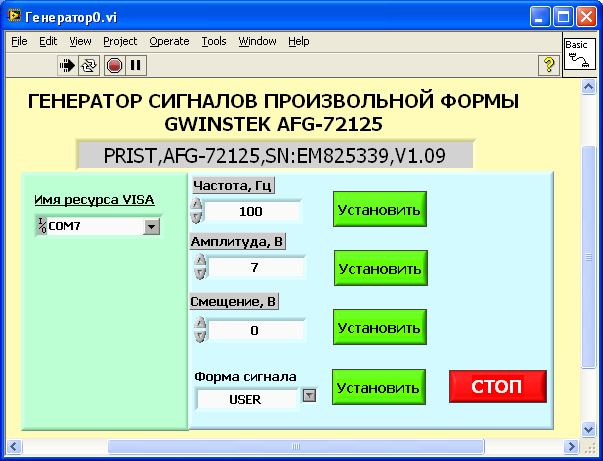
Task: Decrement the Смещение value down arrow
Action: click(200, 336)
